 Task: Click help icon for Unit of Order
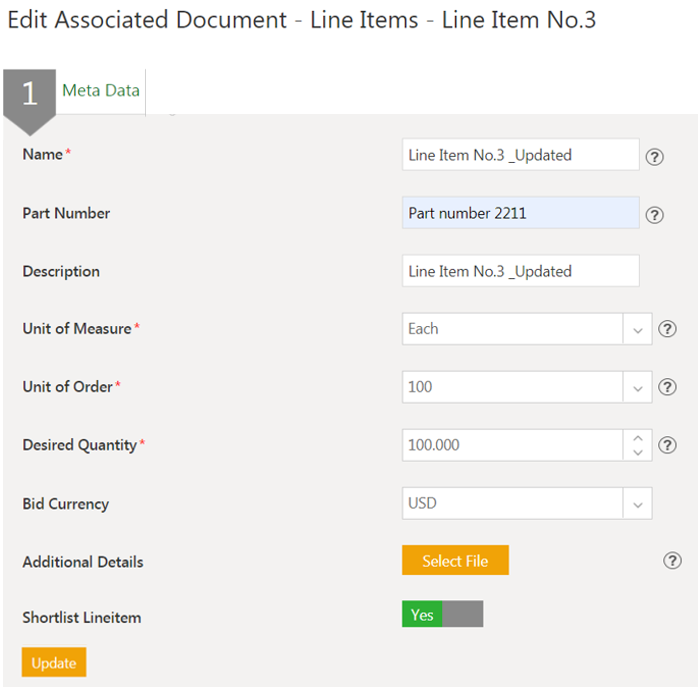click(x=668, y=387)
